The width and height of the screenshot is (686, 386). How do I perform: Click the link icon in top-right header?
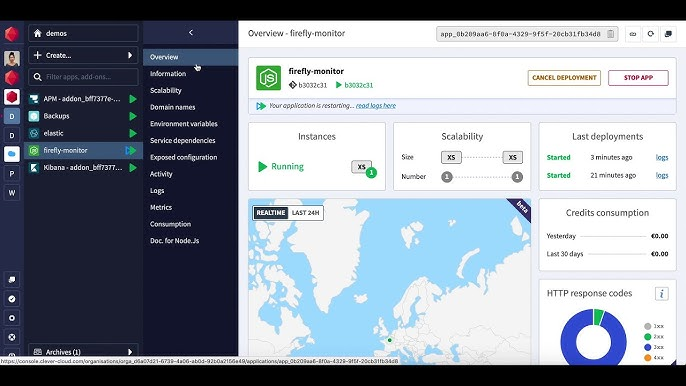[633, 34]
